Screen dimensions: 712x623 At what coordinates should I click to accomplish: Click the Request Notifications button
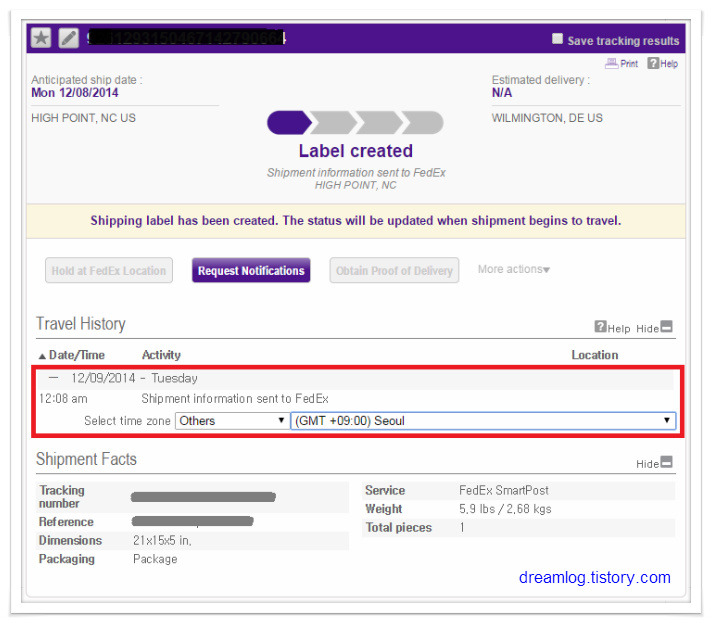251,271
